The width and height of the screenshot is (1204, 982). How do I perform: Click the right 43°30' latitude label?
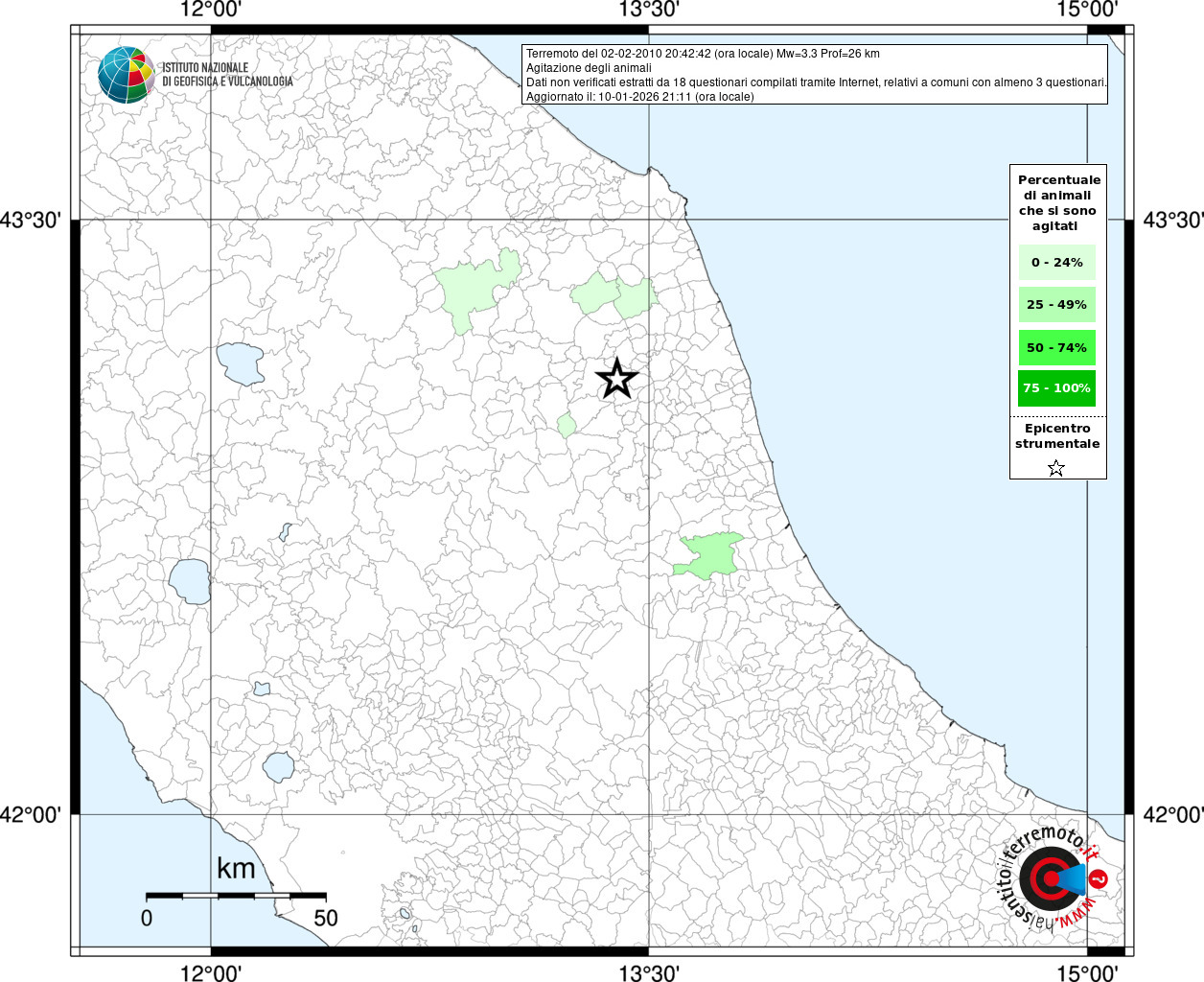pyautogui.click(x=1173, y=220)
